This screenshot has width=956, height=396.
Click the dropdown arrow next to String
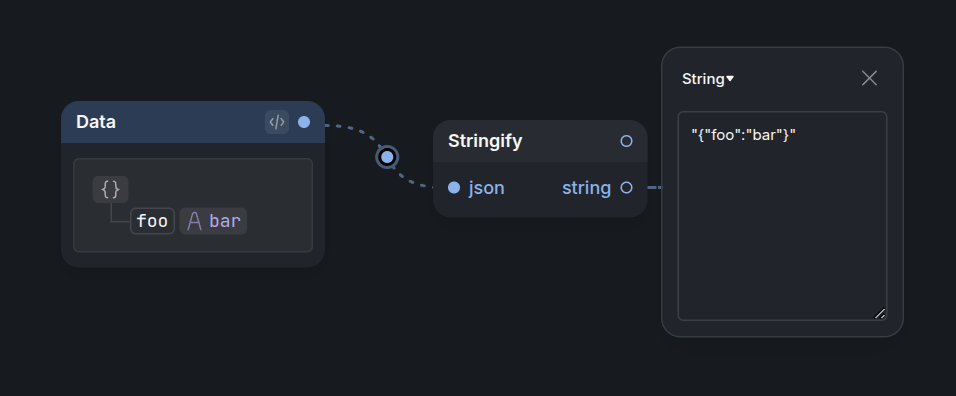coord(730,79)
